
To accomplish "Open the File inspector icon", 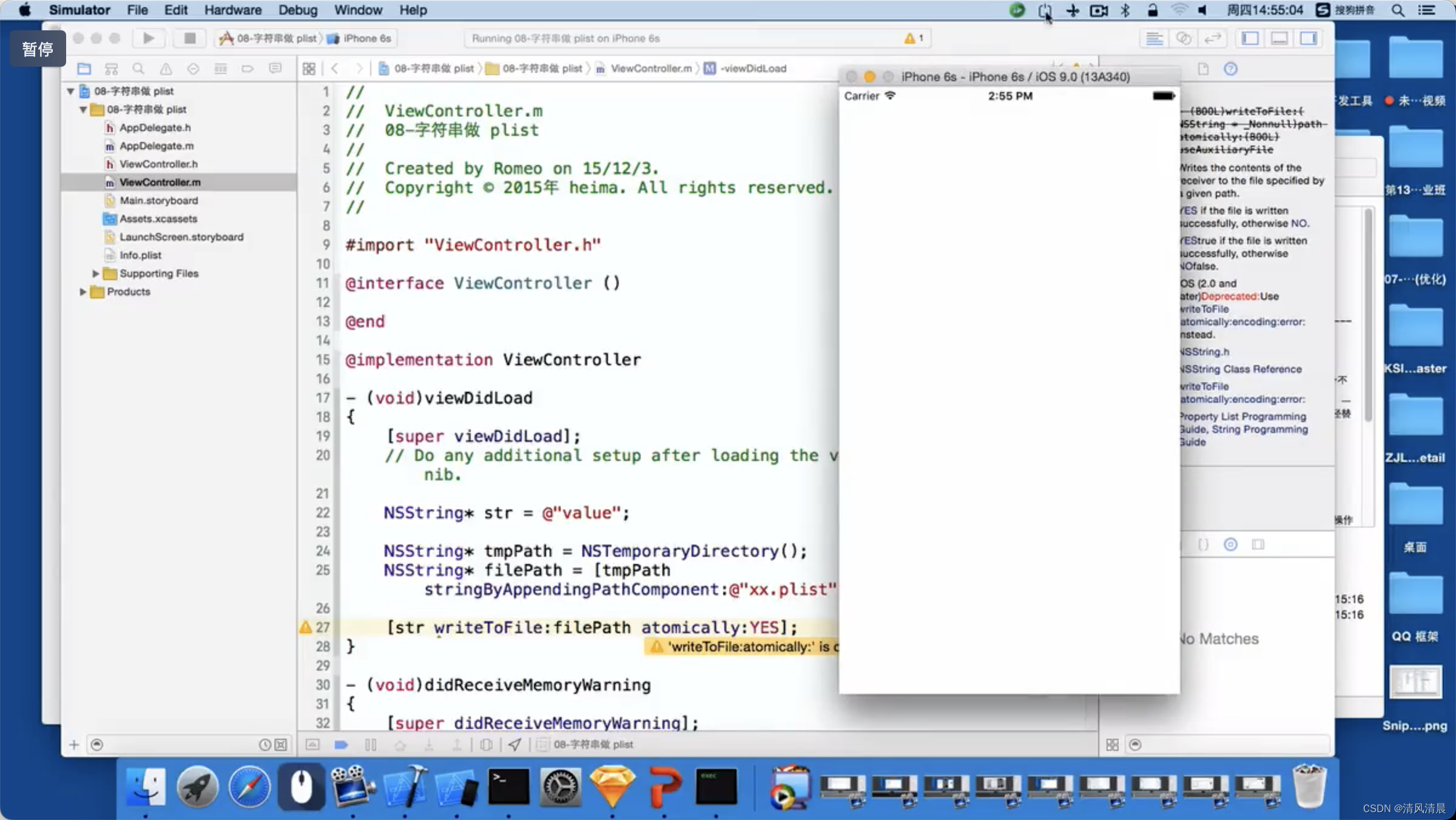I will click(1203, 69).
